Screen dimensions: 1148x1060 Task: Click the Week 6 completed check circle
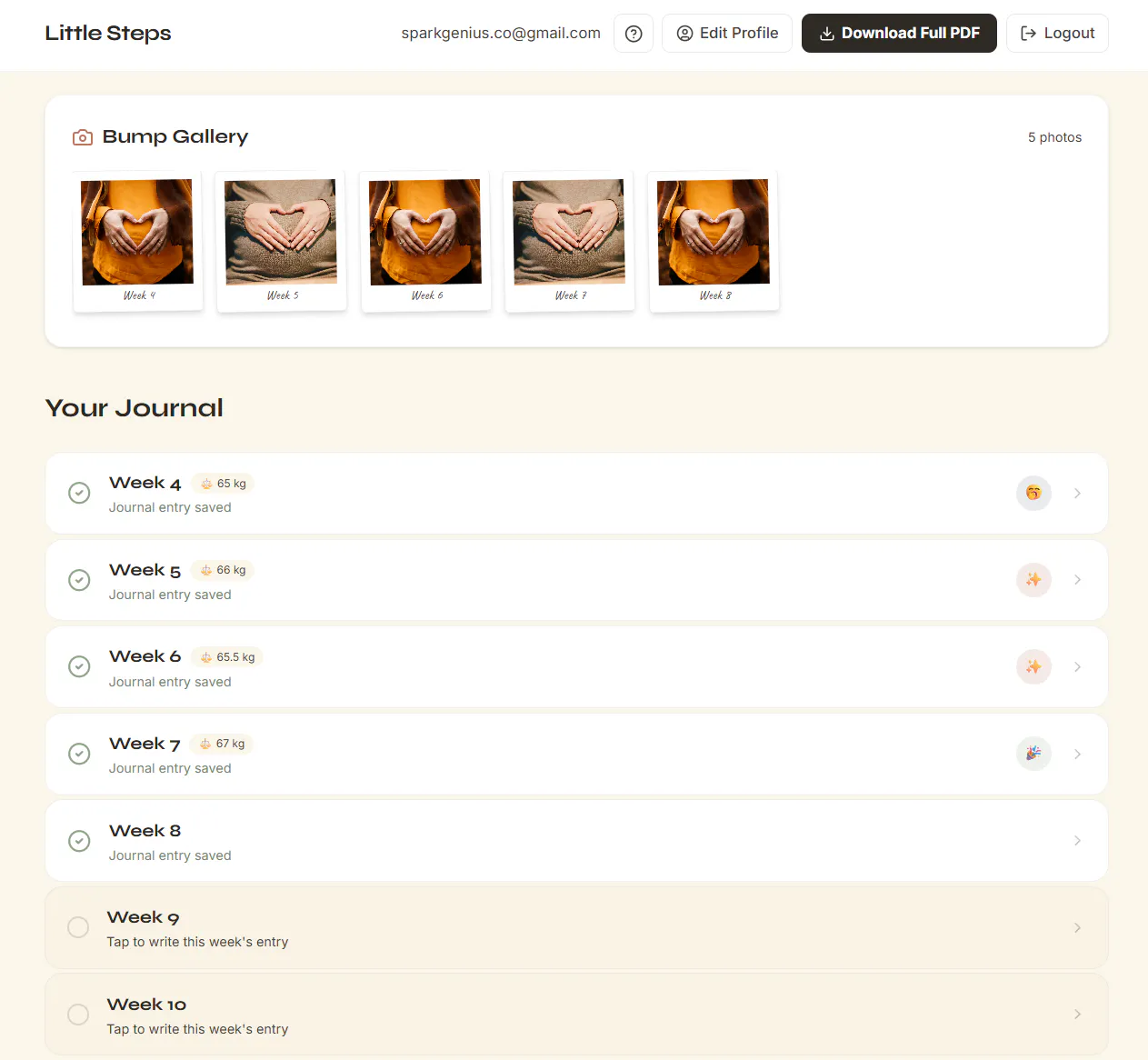[x=79, y=666]
